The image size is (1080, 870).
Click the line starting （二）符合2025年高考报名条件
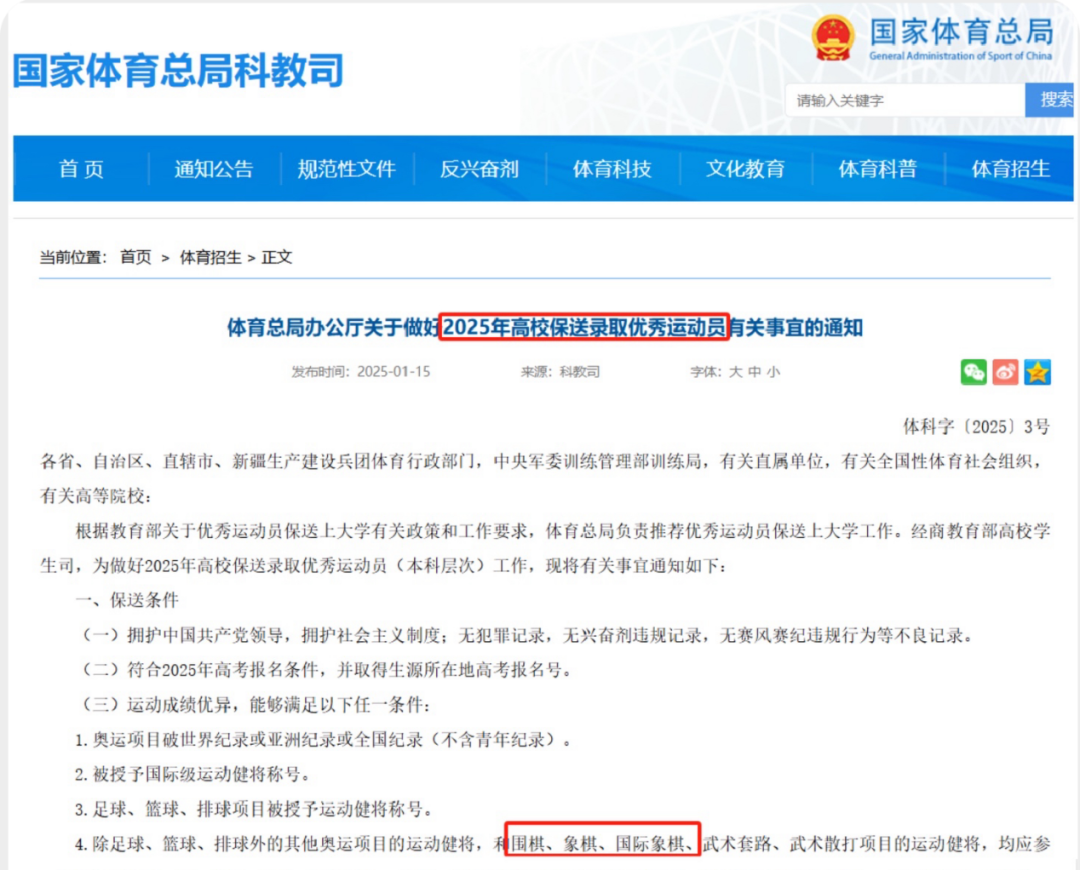tap(326, 670)
